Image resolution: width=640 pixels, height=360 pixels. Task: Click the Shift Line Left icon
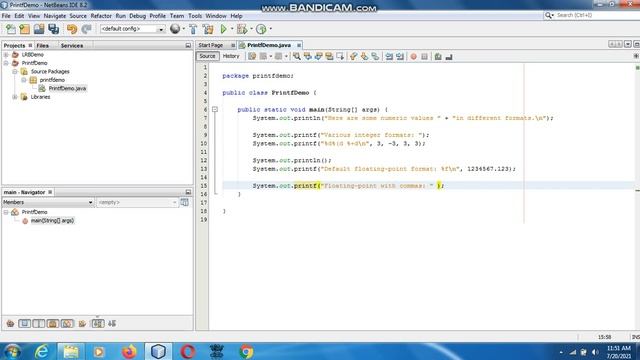(389, 56)
